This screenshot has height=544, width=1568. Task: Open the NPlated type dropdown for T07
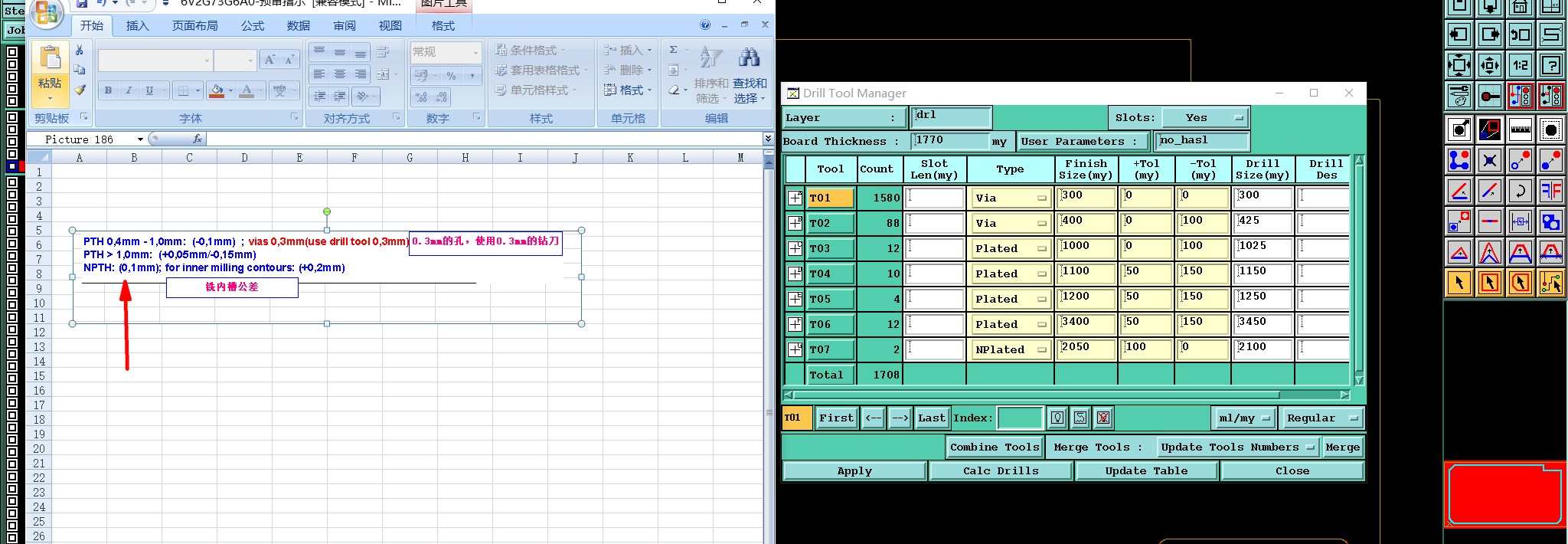pyautogui.click(x=1010, y=349)
